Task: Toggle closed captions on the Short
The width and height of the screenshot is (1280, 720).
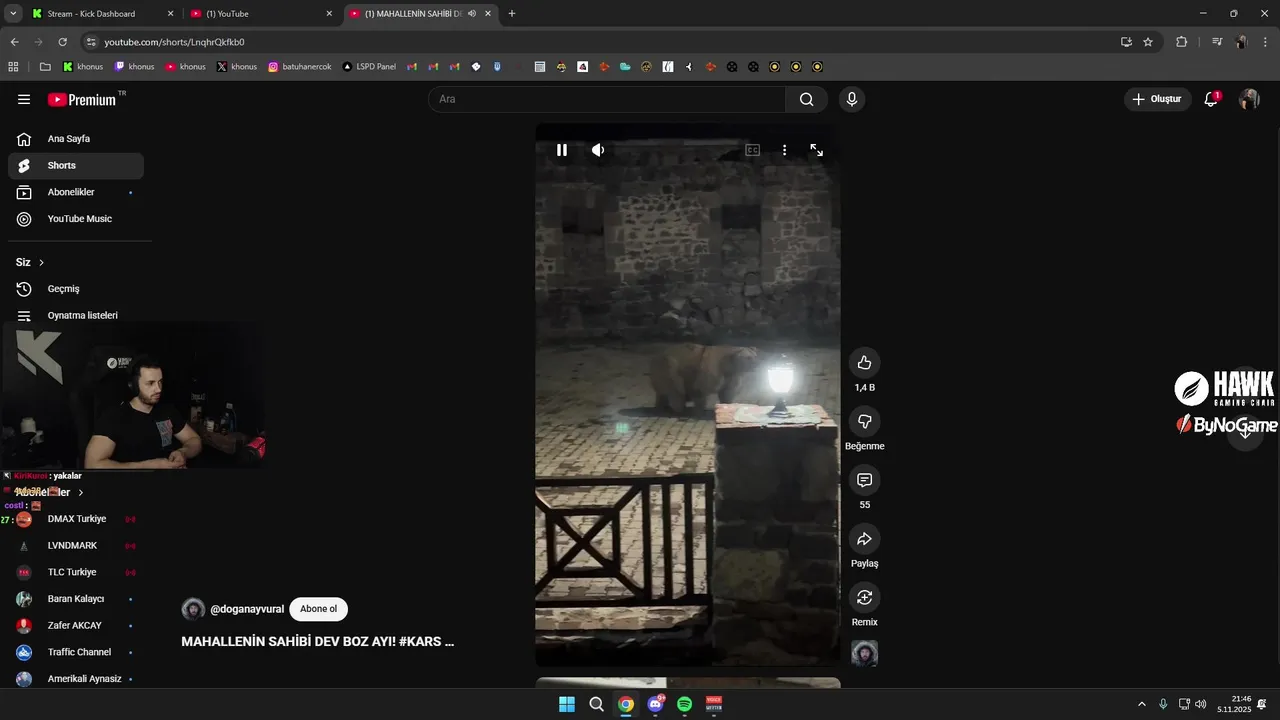Action: click(x=752, y=150)
